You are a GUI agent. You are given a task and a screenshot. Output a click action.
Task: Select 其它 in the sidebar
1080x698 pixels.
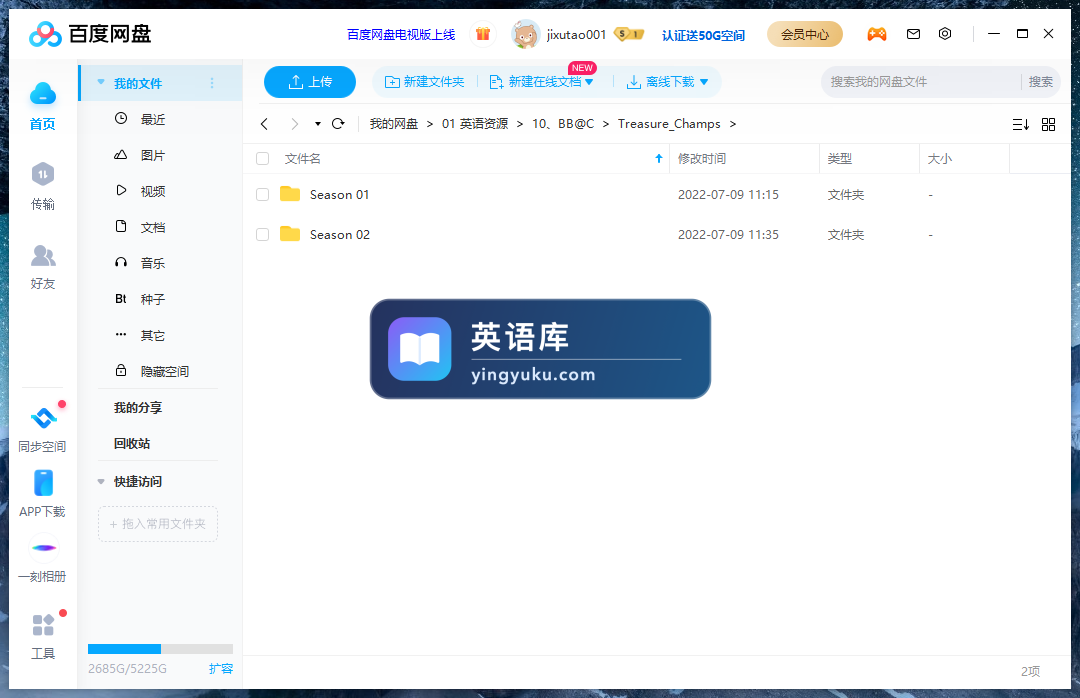(x=153, y=336)
